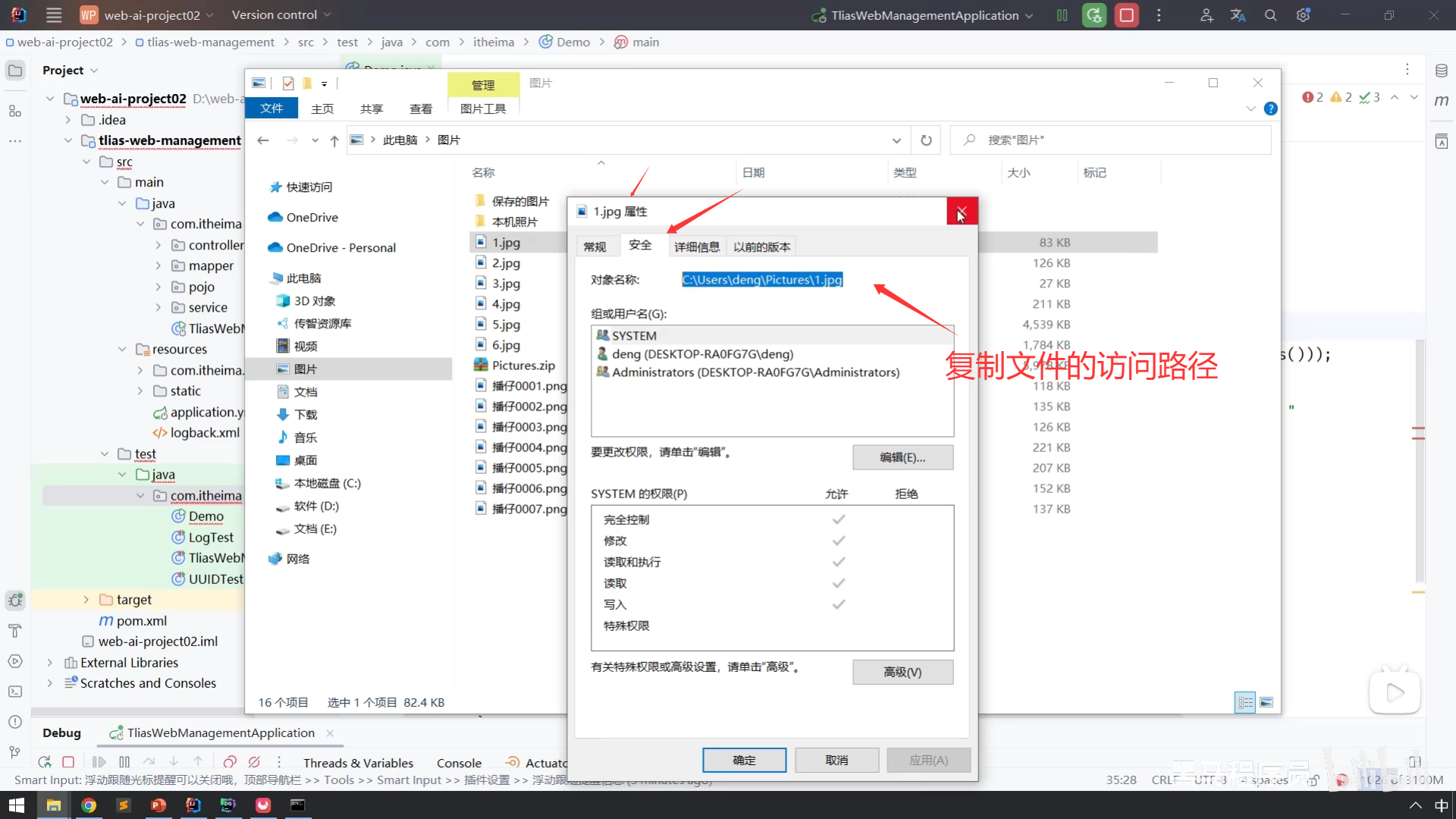Rerun TliasWebManagementApplication in the Debug toolbar
Screen dimensions: 1456x819
coord(44,762)
